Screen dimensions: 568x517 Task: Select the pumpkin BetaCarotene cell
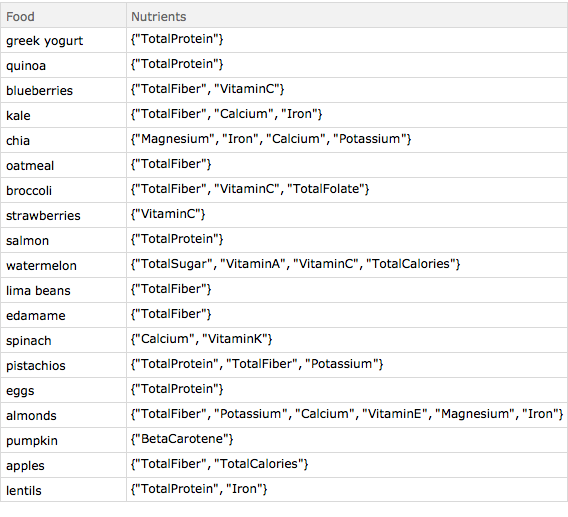(347, 440)
